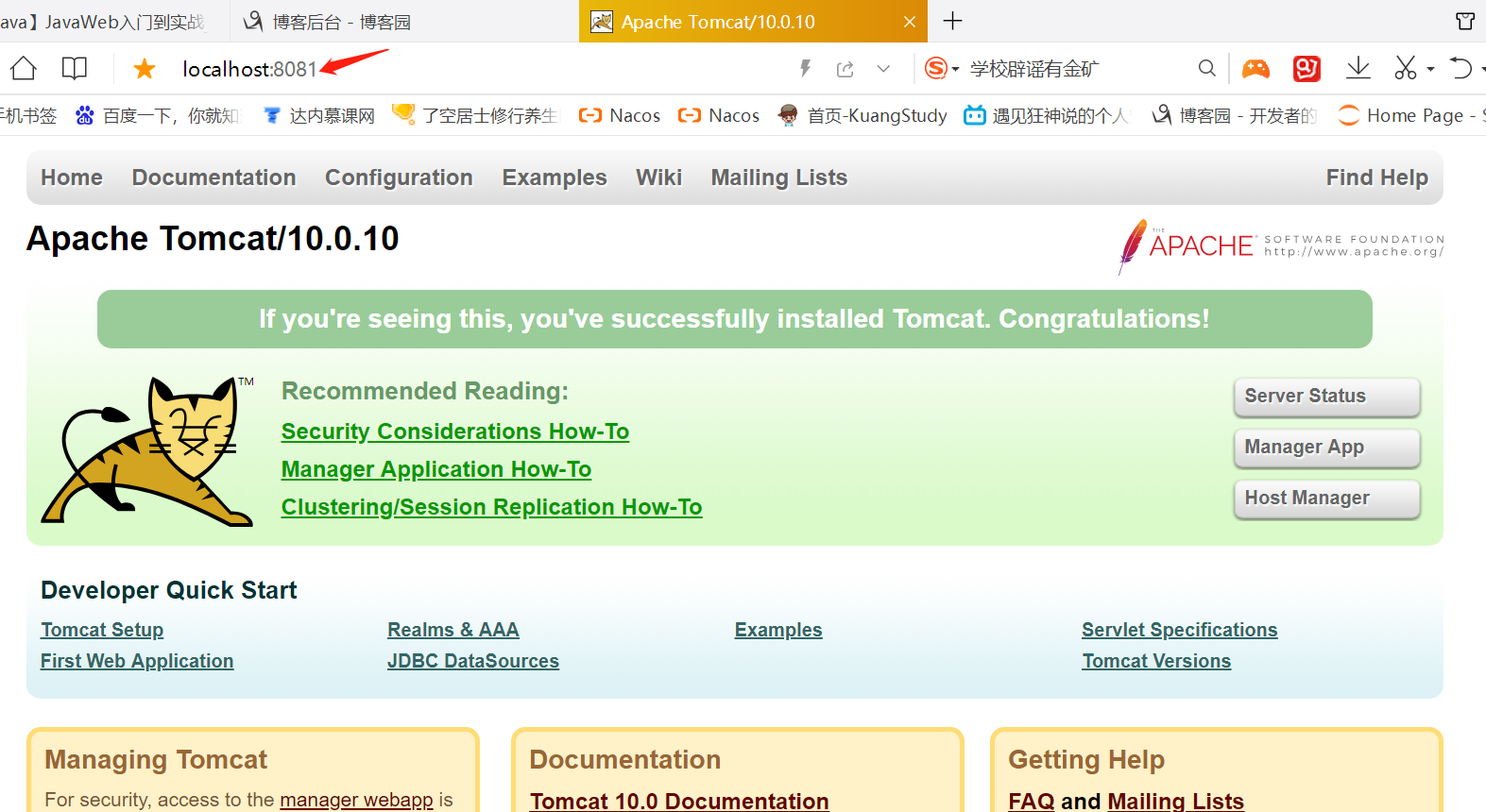Image resolution: width=1486 pixels, height=812 pixels.
Task: Open search engine selector arrow
Action: coord(955,70)
